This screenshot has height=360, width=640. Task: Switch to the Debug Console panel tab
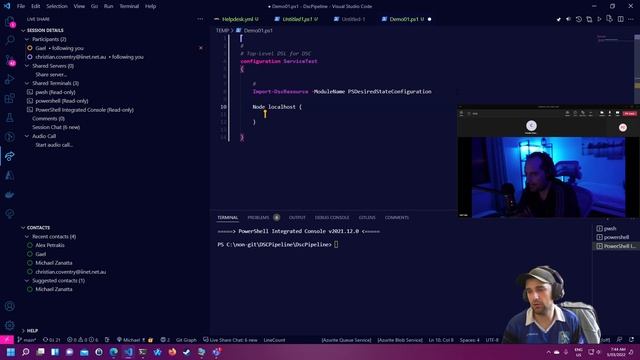point(332,218)
